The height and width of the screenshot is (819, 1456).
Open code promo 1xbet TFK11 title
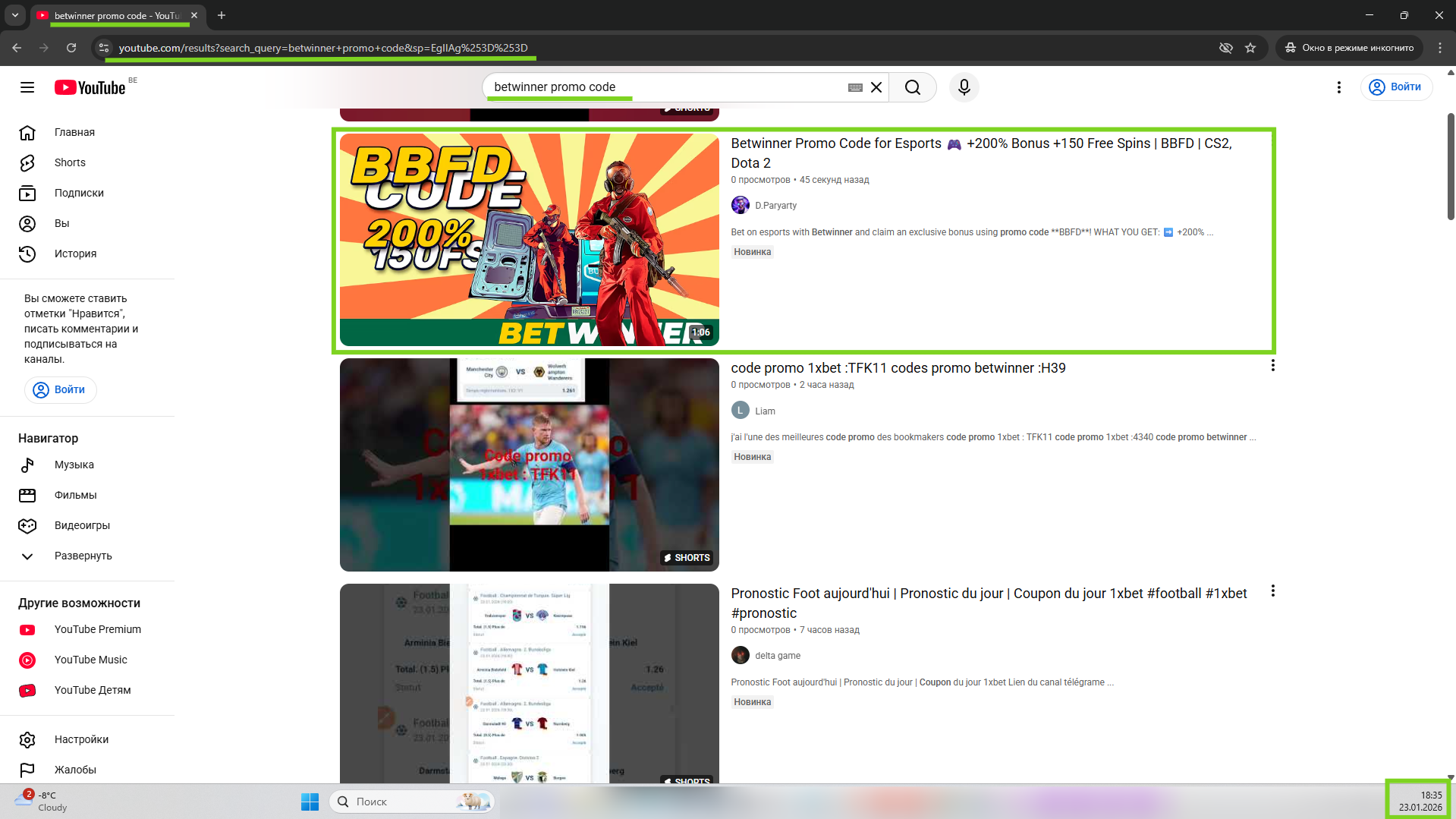(898, 368)
